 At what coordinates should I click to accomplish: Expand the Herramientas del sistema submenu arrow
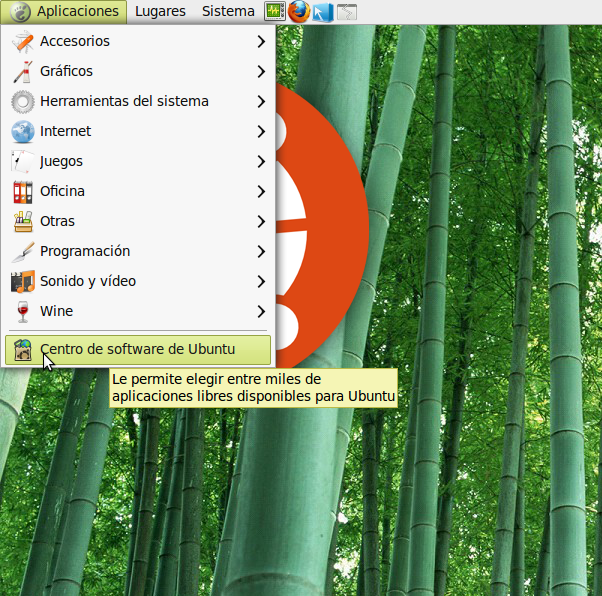pos(261,101)
